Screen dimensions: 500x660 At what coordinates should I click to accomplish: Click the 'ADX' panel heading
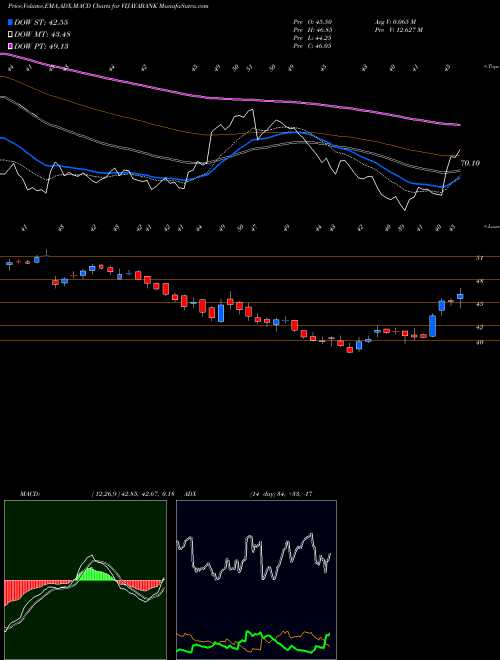pyautogui.click(x=190, y=493)
